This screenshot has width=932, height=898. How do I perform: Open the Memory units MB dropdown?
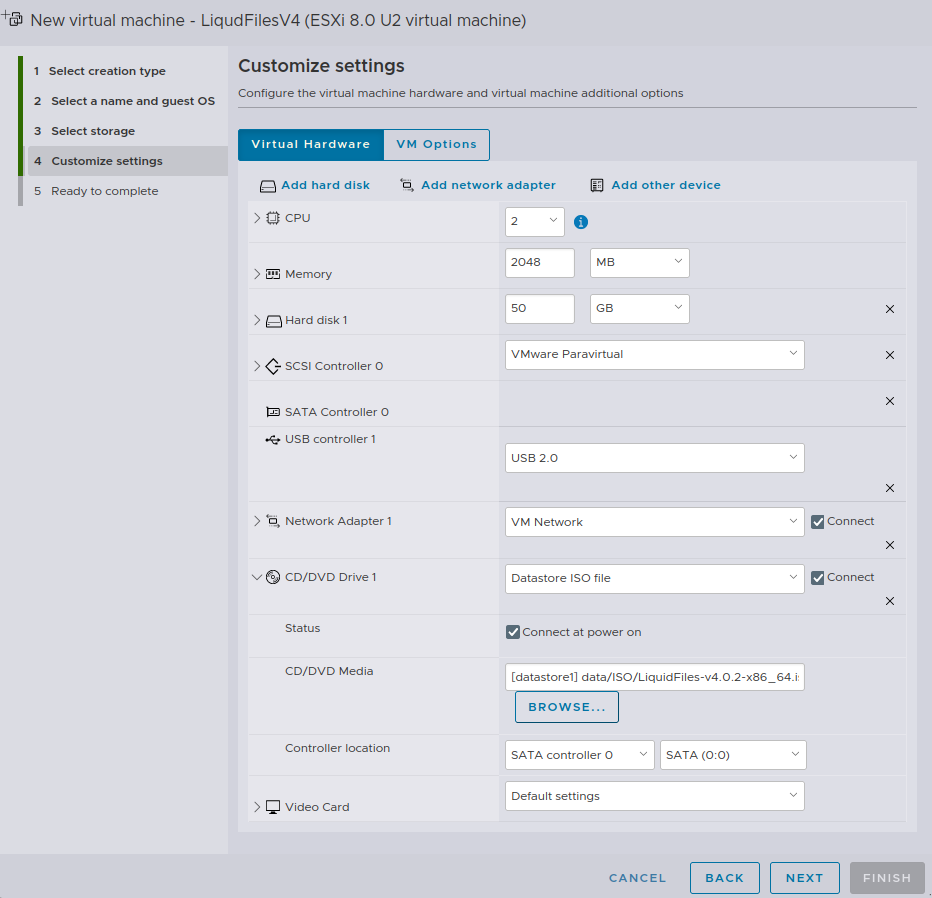(638, 262)
